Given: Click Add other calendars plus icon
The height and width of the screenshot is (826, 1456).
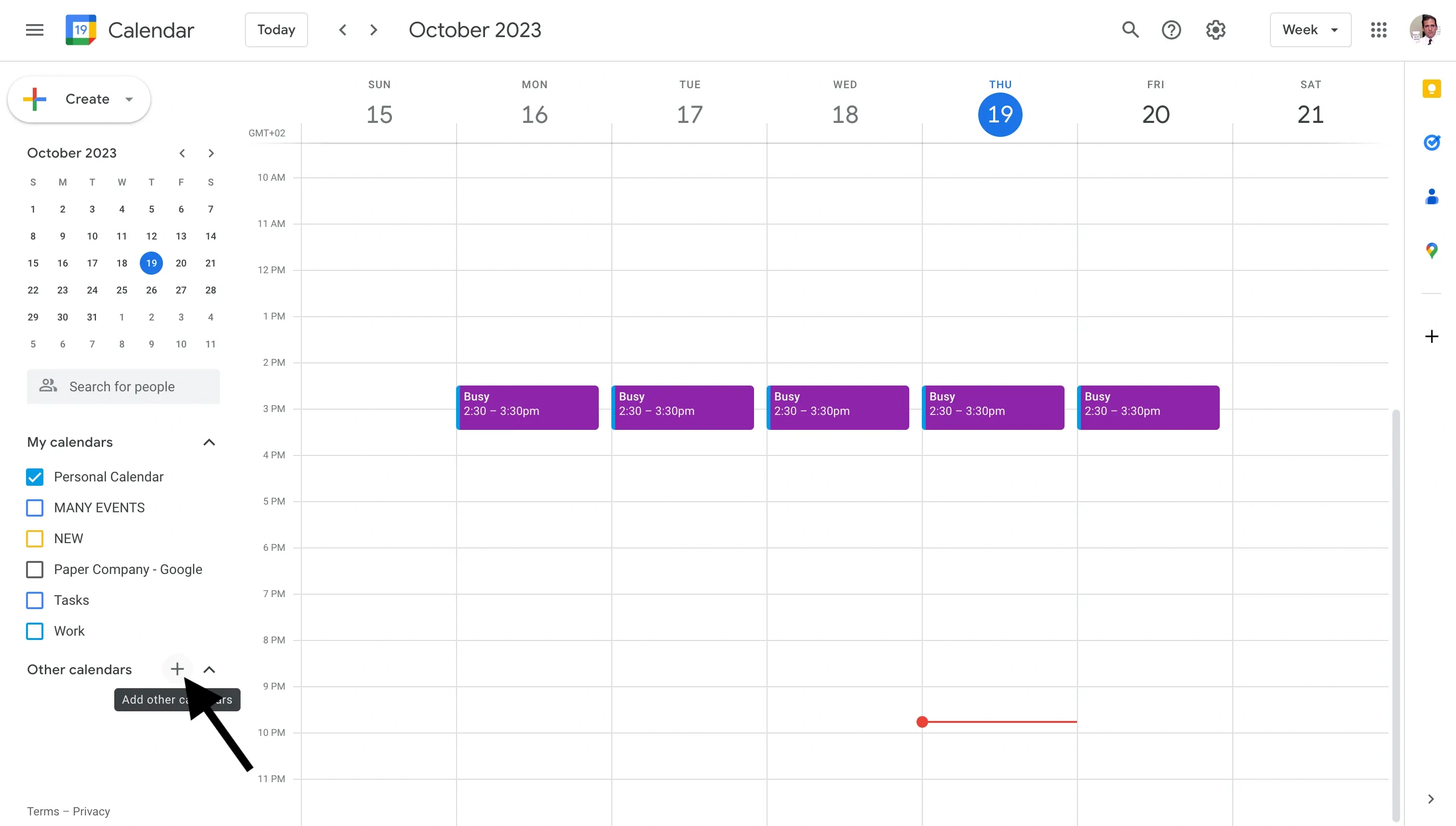Looking at the screenshot, I should [177, 668].
